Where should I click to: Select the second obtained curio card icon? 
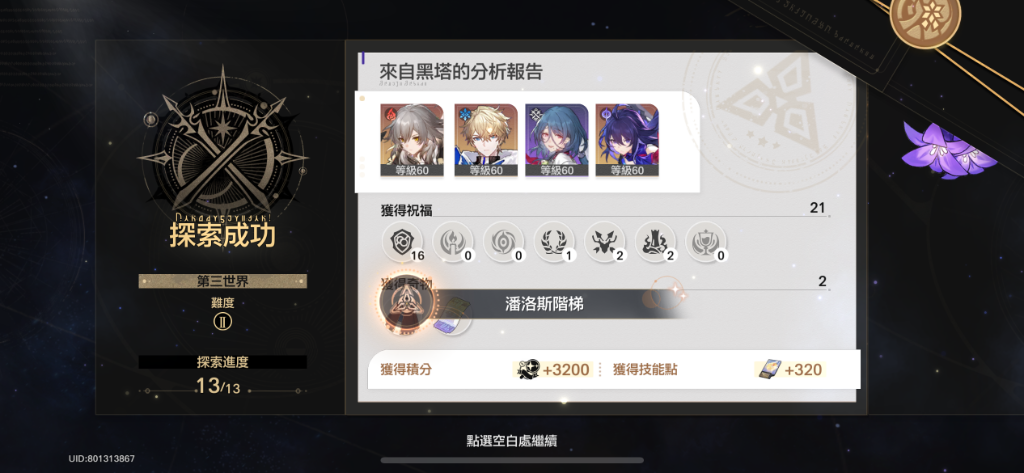tap(452, 316)
